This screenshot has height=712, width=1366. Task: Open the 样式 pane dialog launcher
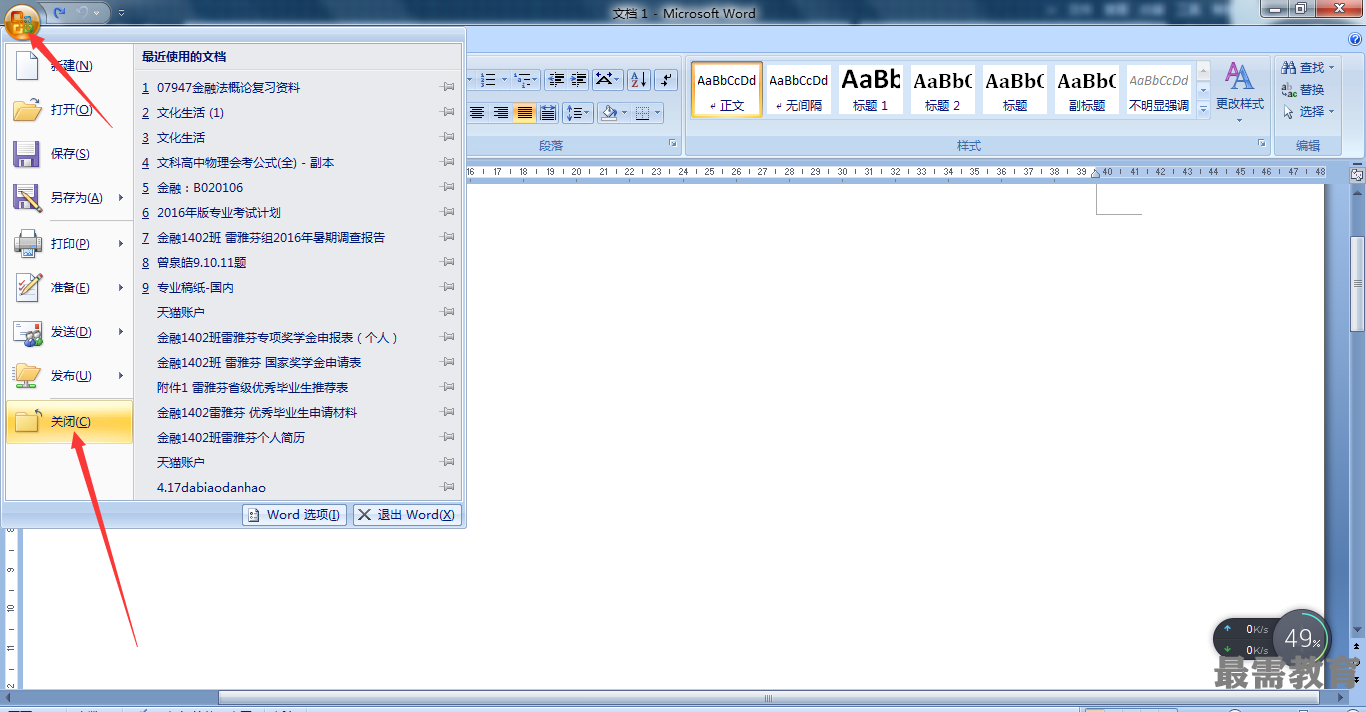pyautogui.click(x=1262, y=145)
